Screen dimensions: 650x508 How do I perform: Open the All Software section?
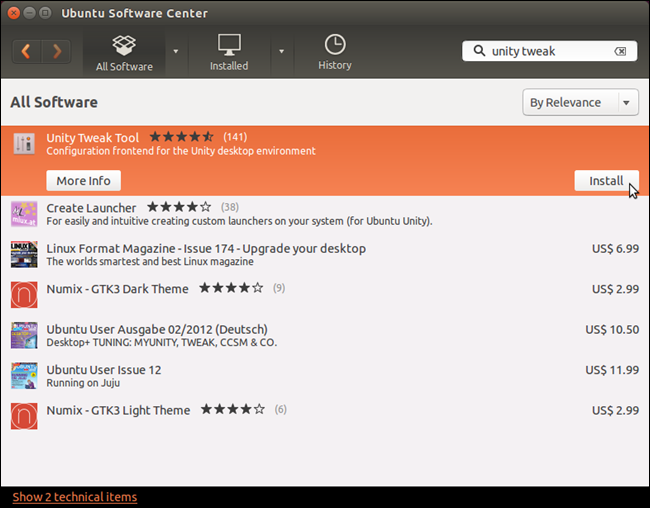(124, 53)
